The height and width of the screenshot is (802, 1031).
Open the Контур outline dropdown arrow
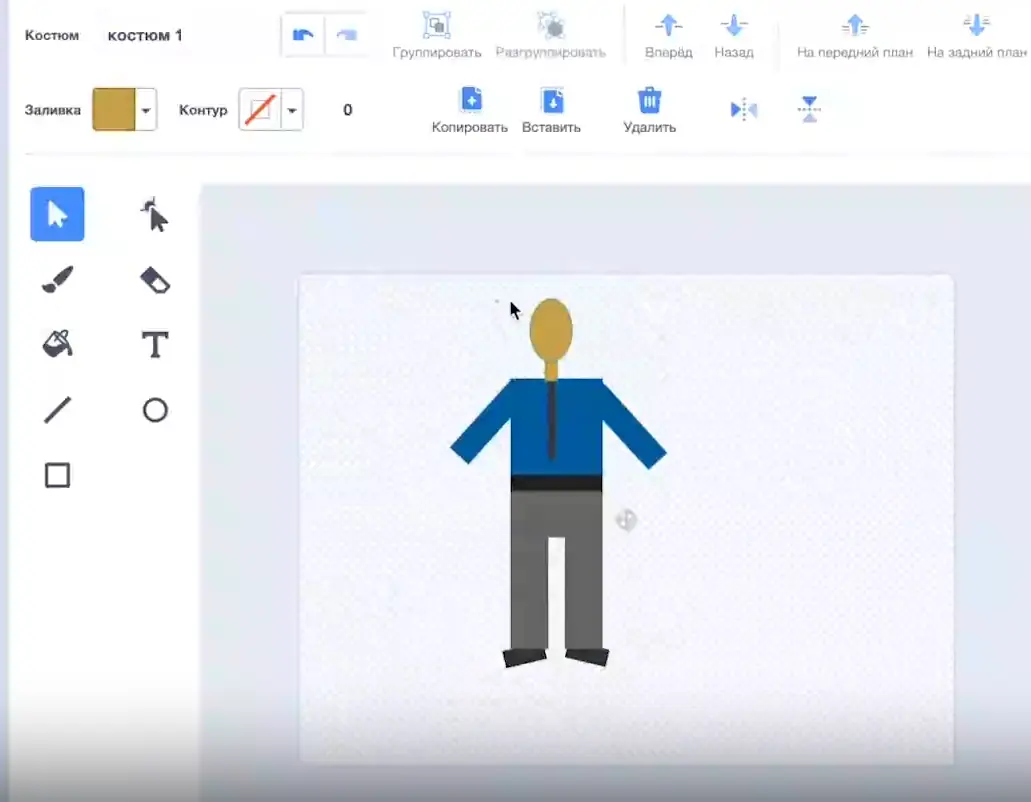click(x=292, y=110)
